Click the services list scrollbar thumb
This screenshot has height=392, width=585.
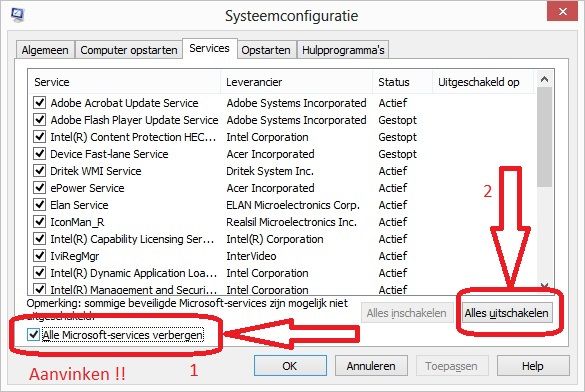[544, 137]
